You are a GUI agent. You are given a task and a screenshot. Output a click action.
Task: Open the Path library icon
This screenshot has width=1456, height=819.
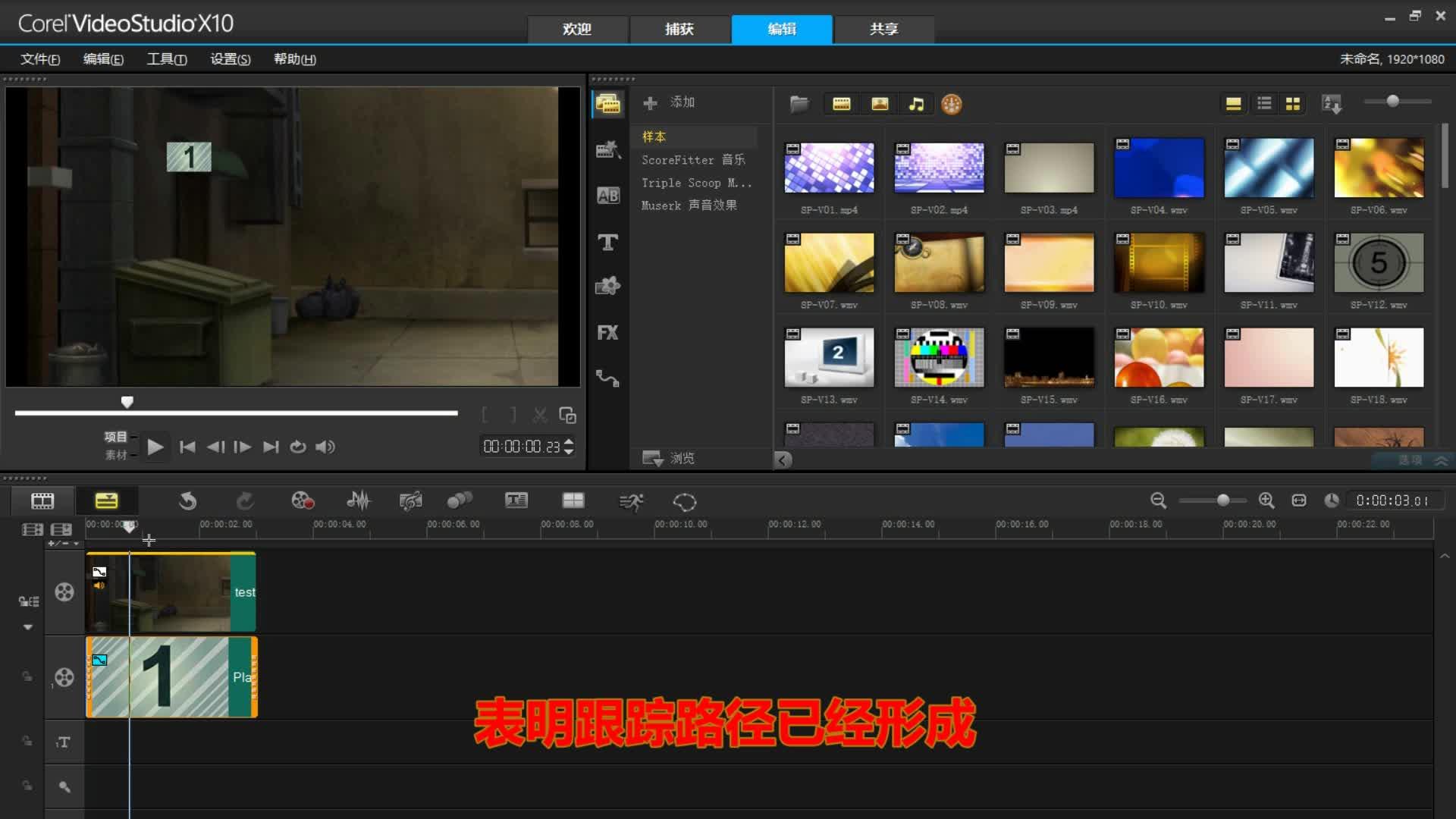(x=607, y=378)
